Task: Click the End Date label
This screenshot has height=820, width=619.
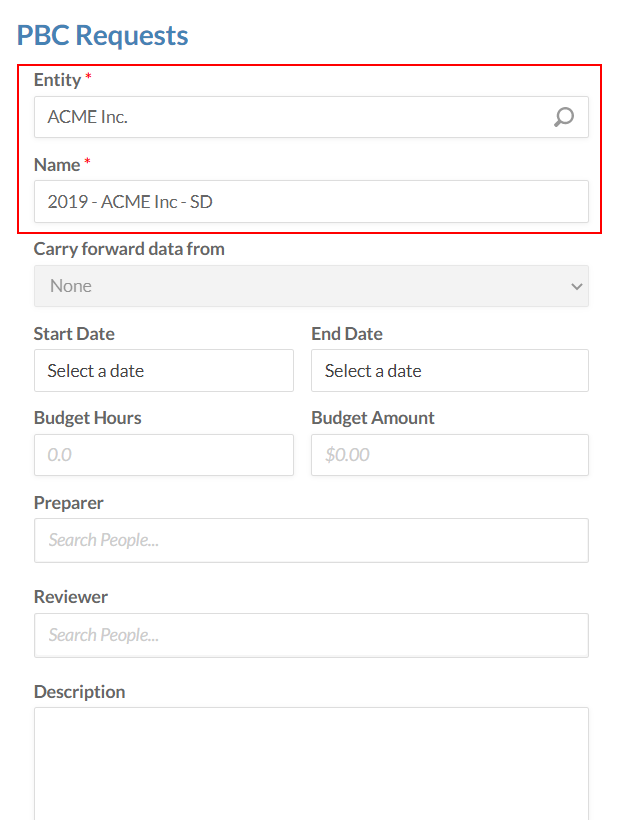Action: (x=347, y=334)
